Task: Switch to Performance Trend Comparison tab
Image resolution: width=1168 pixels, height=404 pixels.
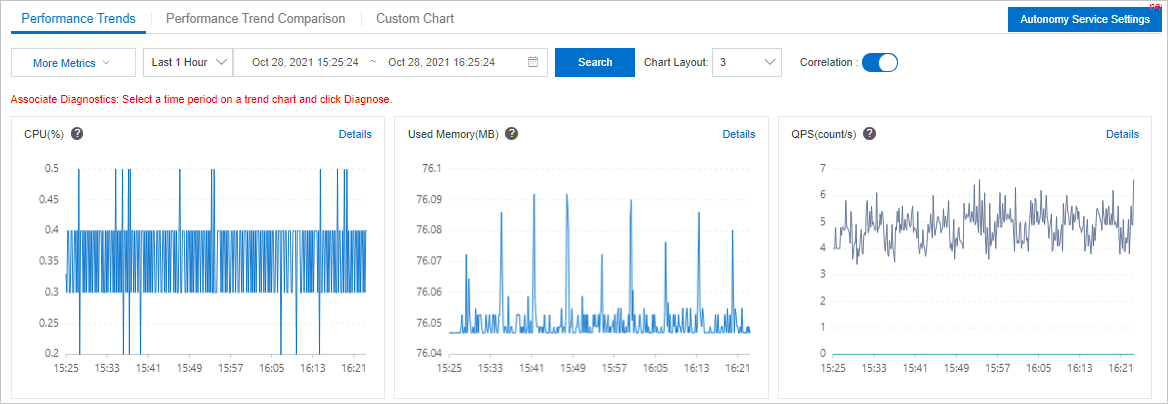Action: coord(256,19)
